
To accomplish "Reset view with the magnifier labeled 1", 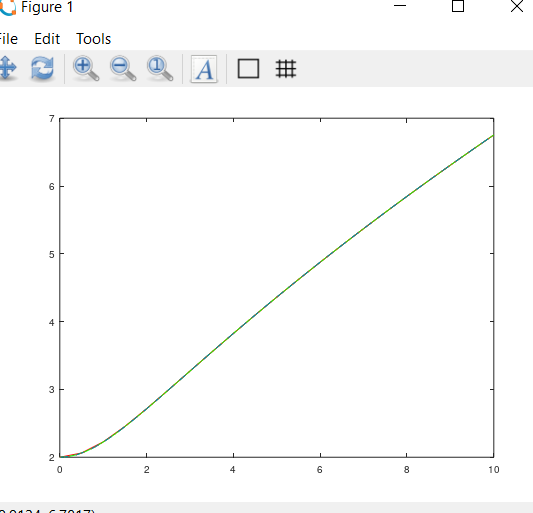I will pos(160,69).
